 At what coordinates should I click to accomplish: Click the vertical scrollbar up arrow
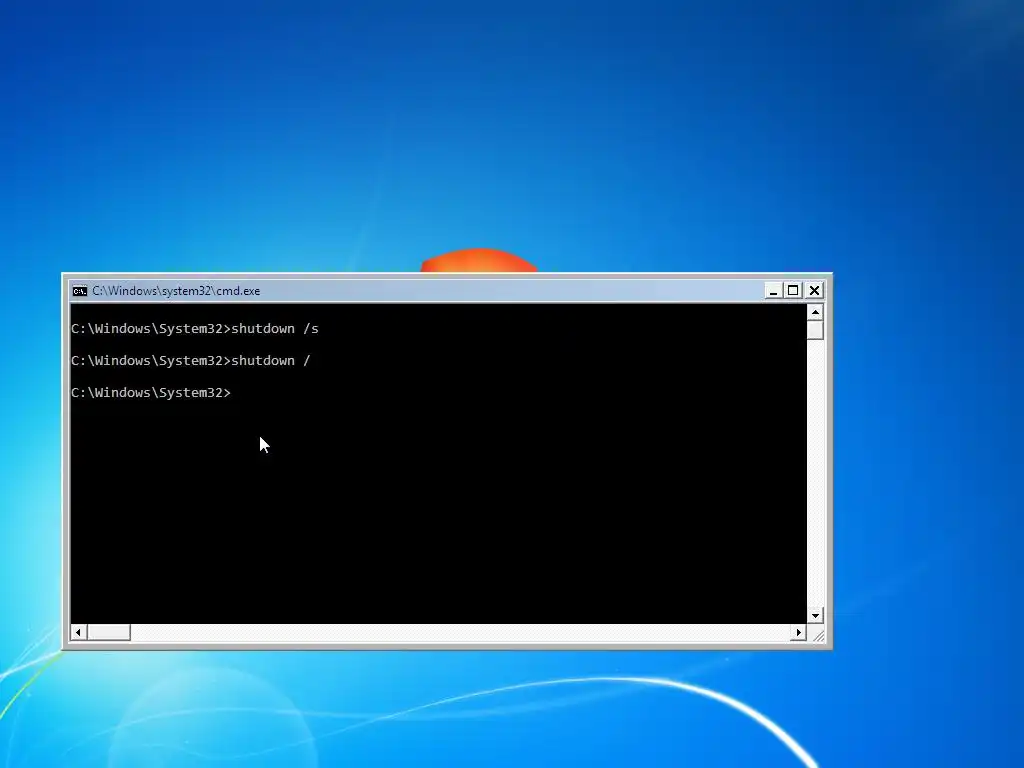point(815,312)
